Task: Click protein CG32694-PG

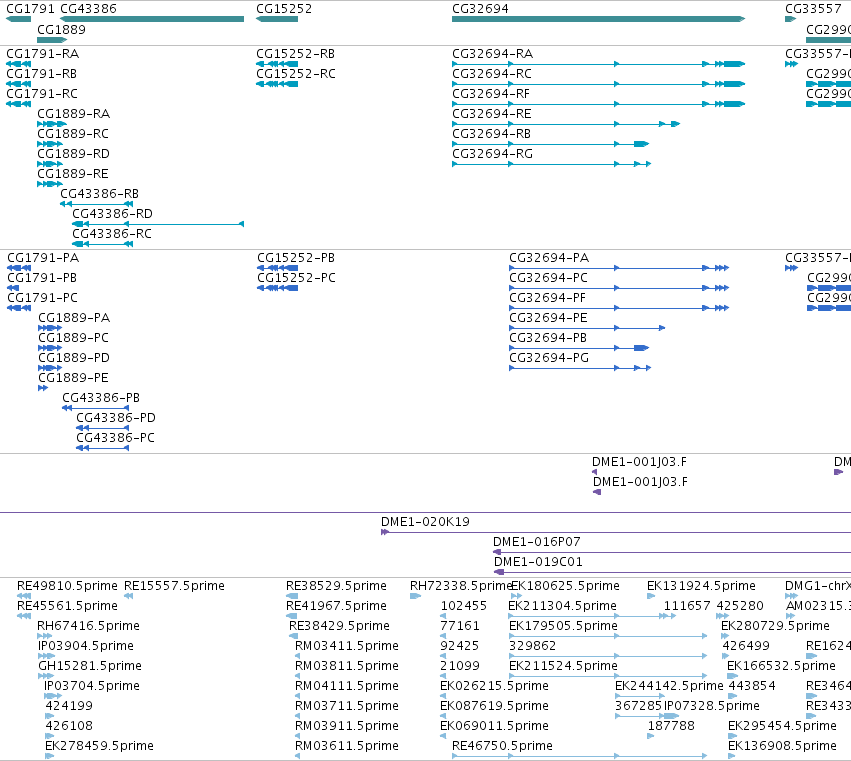Action: click(x=580, y=368)
